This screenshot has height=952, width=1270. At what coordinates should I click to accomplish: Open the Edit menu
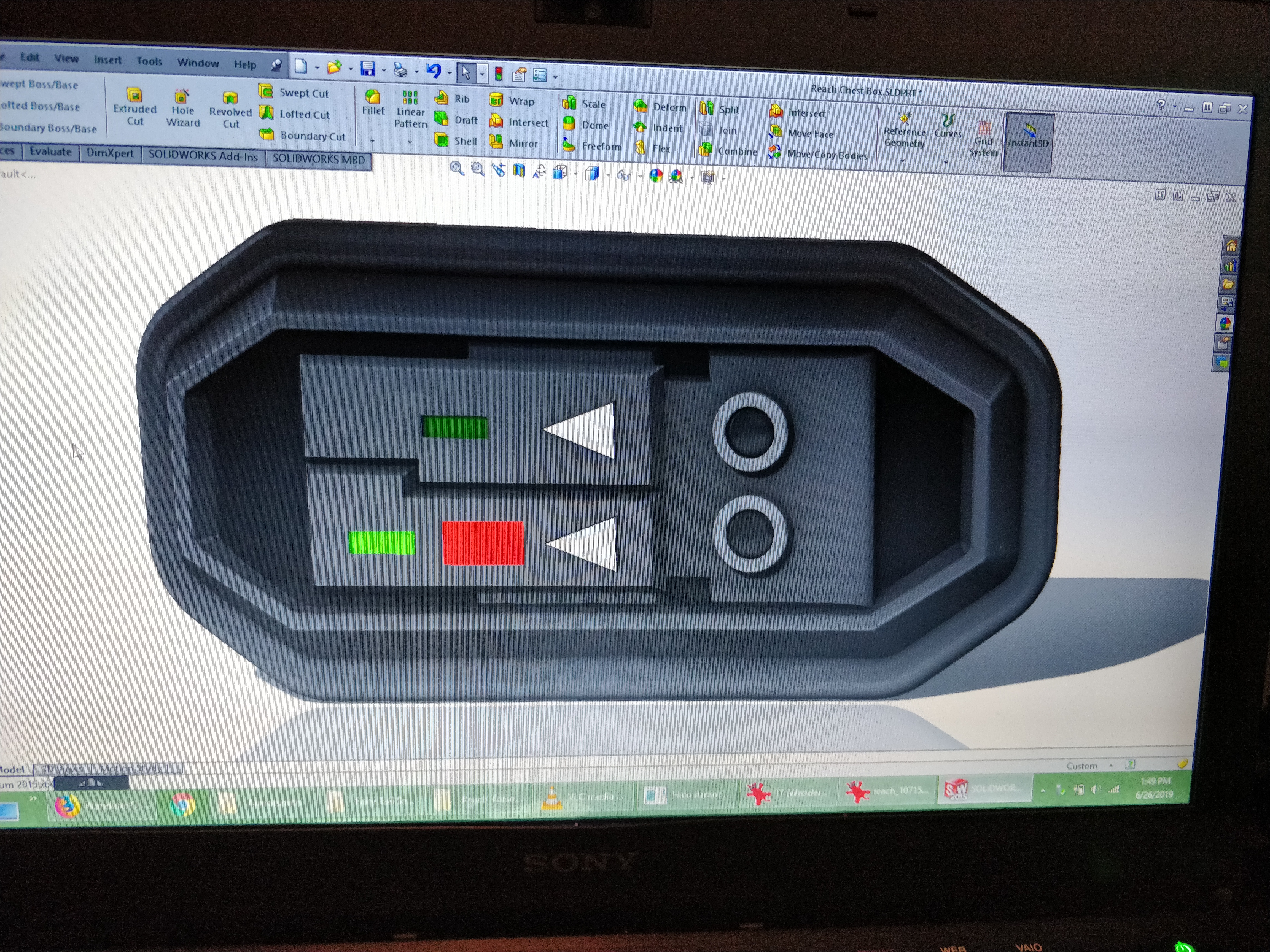[x=30, y=57]
